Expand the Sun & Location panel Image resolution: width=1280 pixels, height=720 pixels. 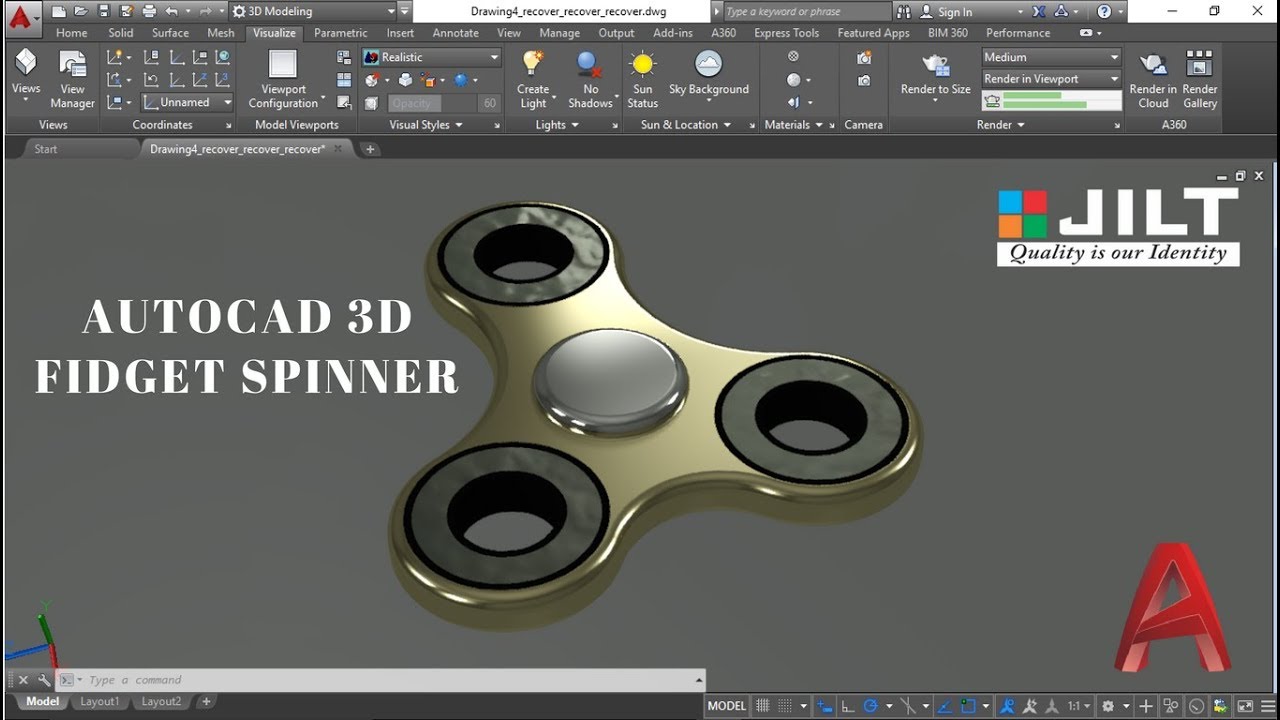tap(685, 125)
